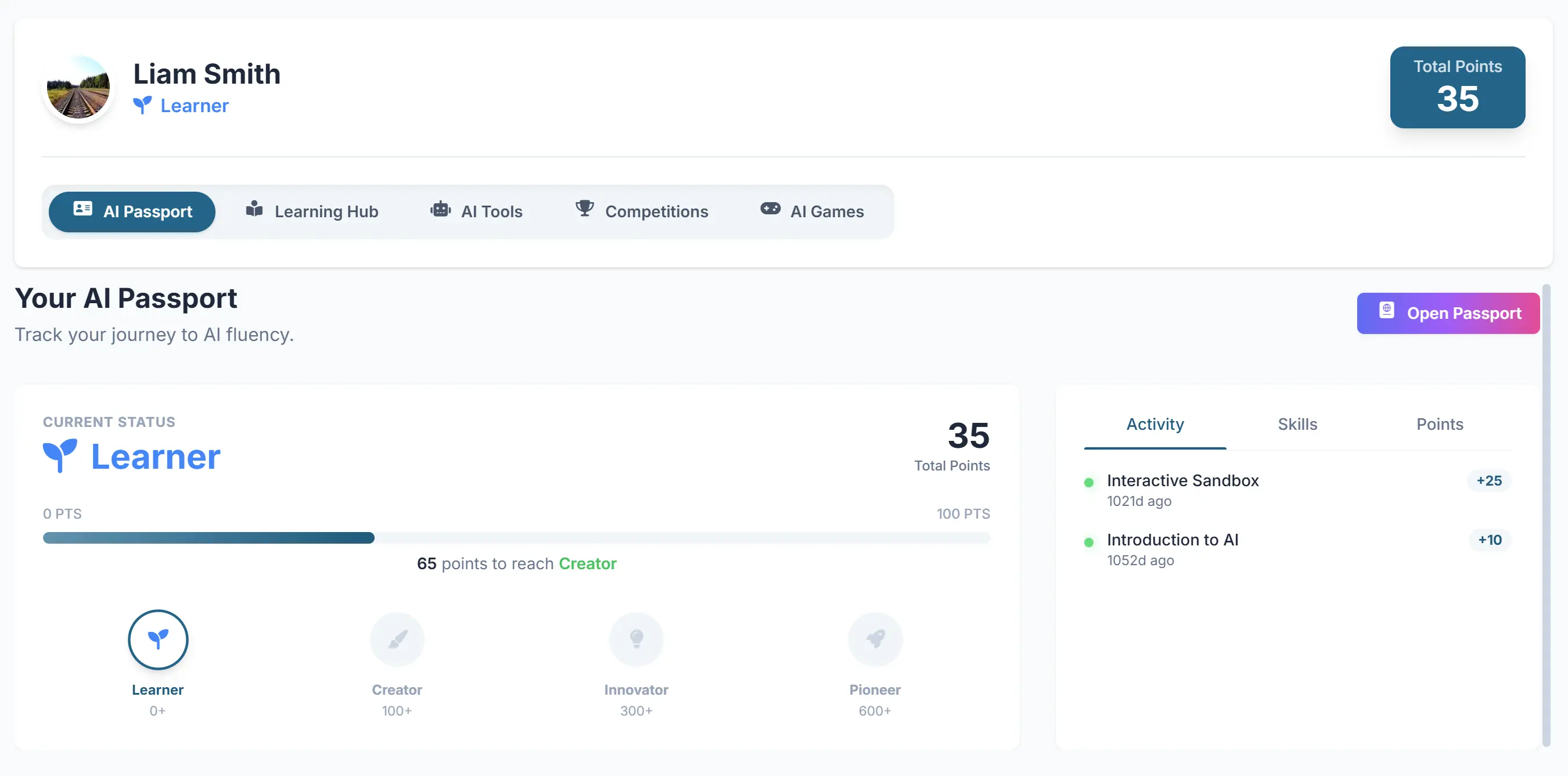The height and width of the screenshot is (776, 1568).
Task: Open the Learner status link under profile name
Action: tap(181, 105)
